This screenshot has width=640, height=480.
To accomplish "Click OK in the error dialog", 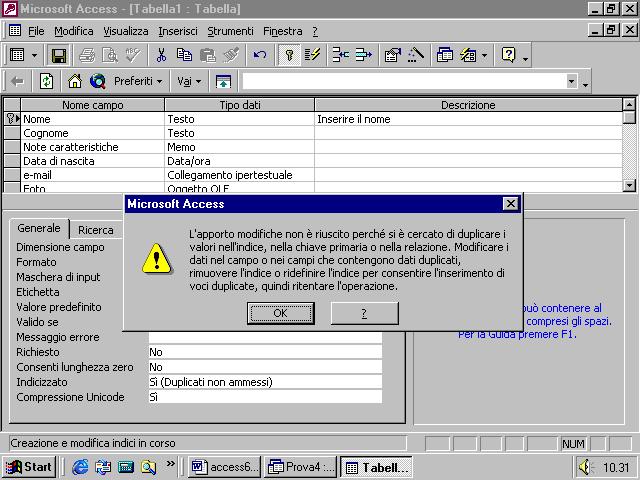I will click(x=280, y=313).
